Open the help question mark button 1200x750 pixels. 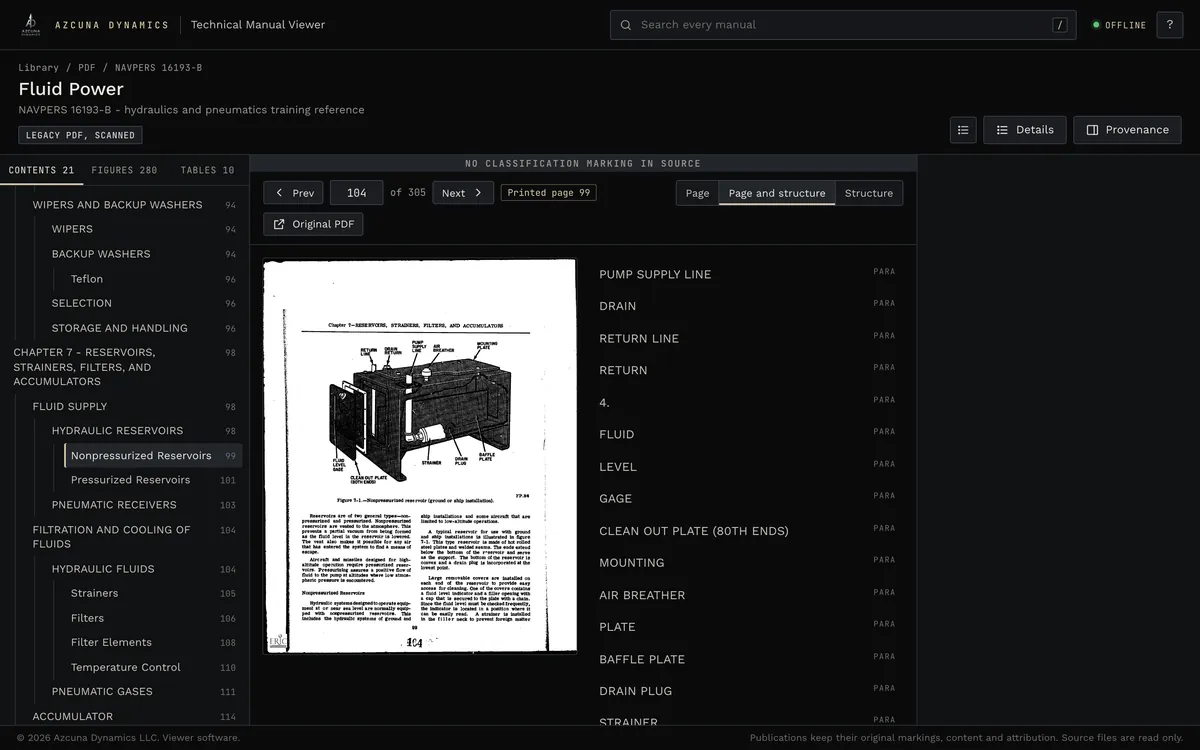[1169, 25]
